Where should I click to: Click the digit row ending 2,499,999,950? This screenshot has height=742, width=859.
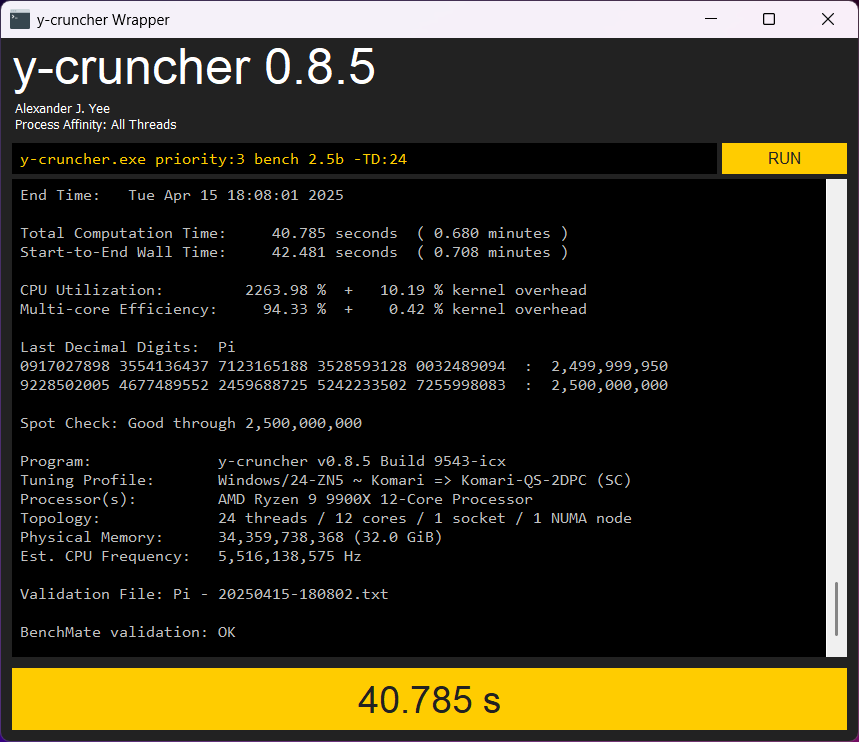344,366
